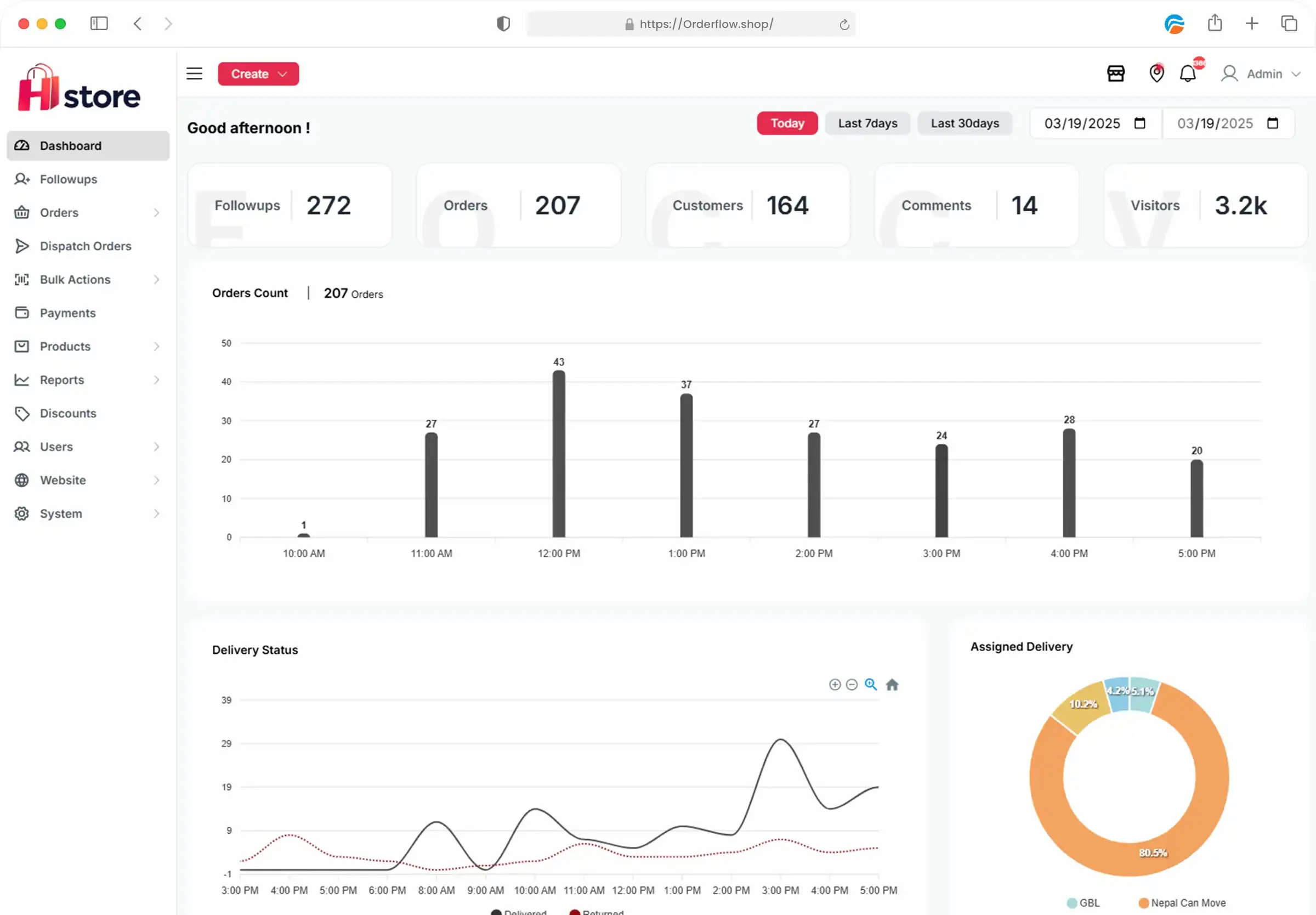
Task: Toggle the GBL legend item
Action: 1084,903
